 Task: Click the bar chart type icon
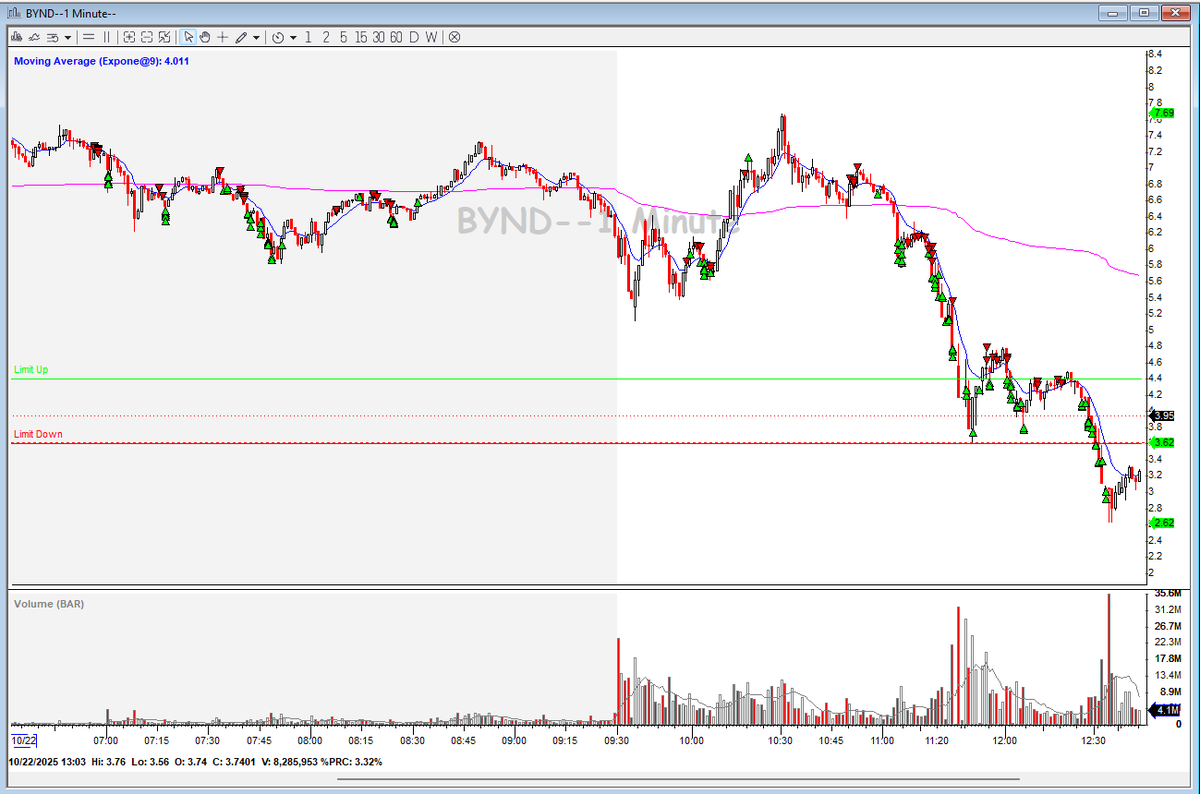click(x=16, y=37)
